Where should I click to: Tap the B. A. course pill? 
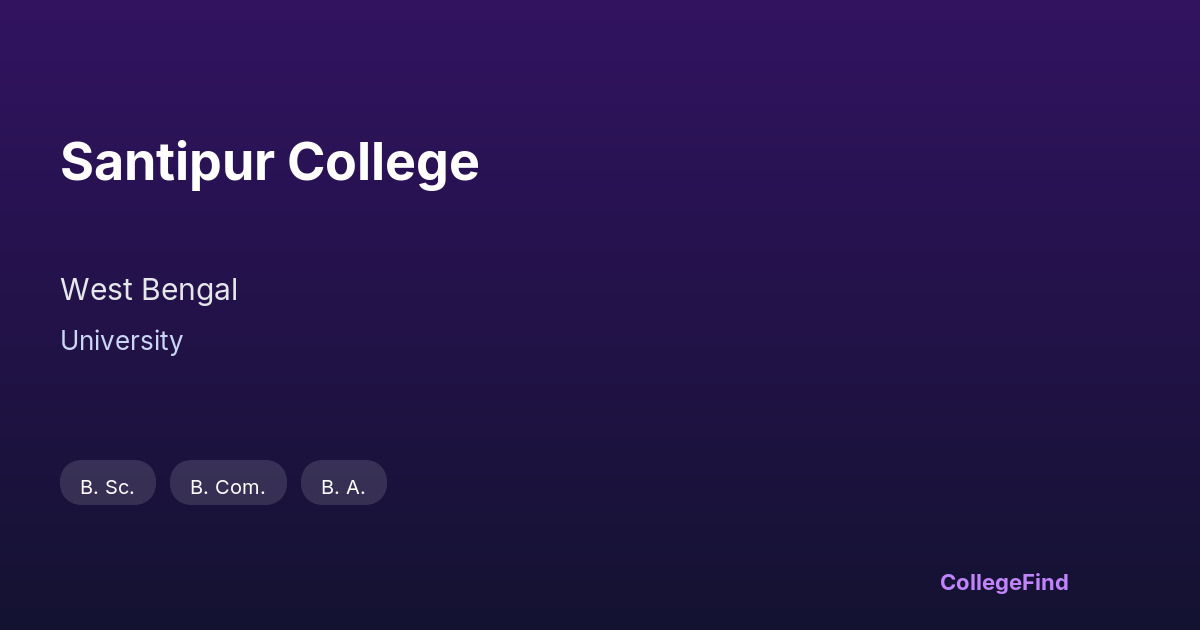click(343, 483)
